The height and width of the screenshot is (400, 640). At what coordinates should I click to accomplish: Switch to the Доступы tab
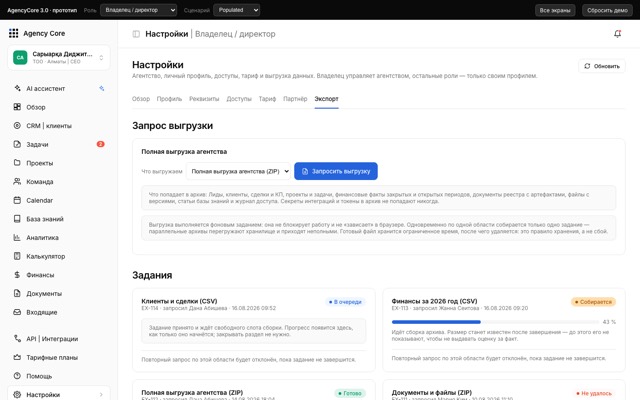[239, 99]
